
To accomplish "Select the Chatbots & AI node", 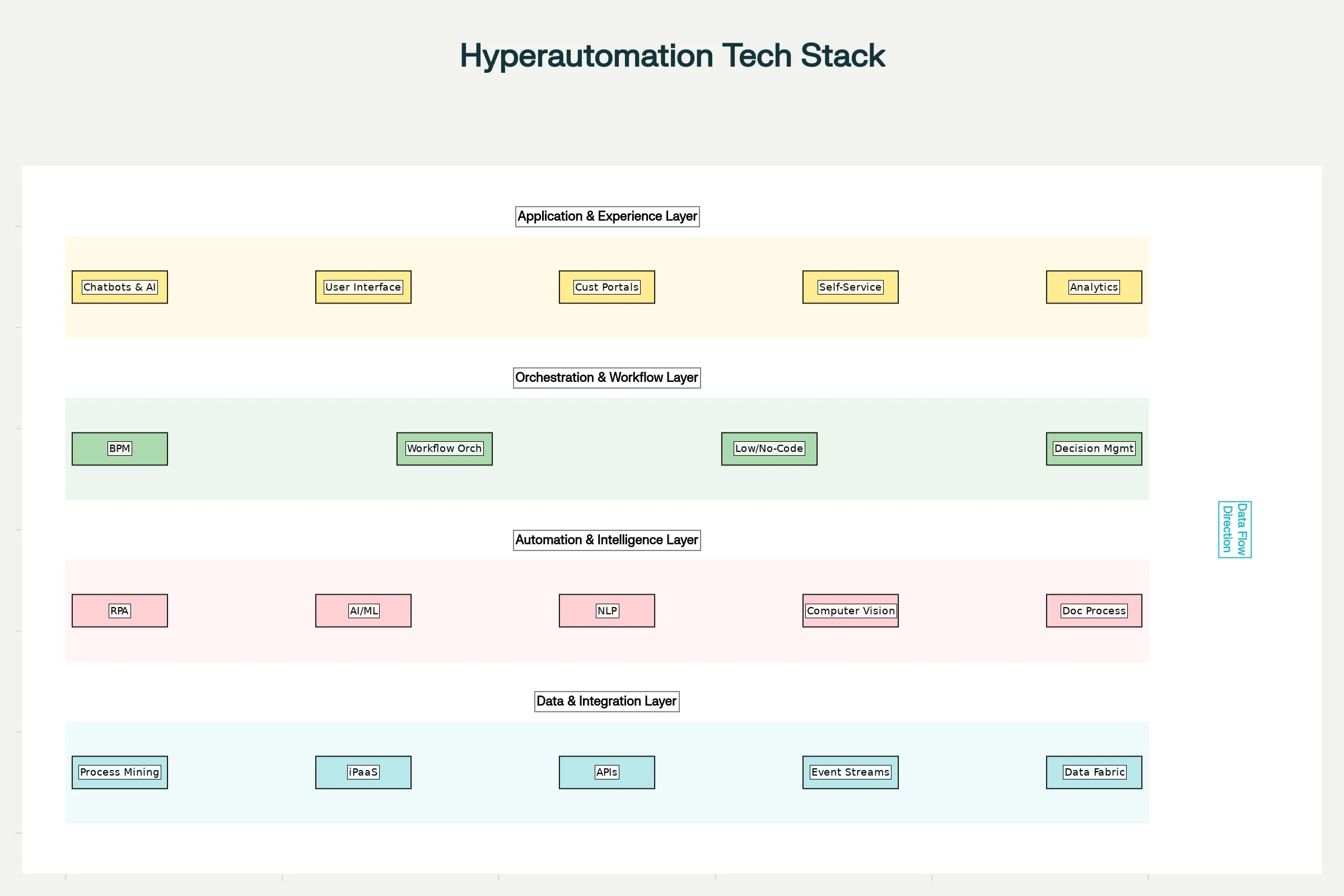I will click(119, 287).
